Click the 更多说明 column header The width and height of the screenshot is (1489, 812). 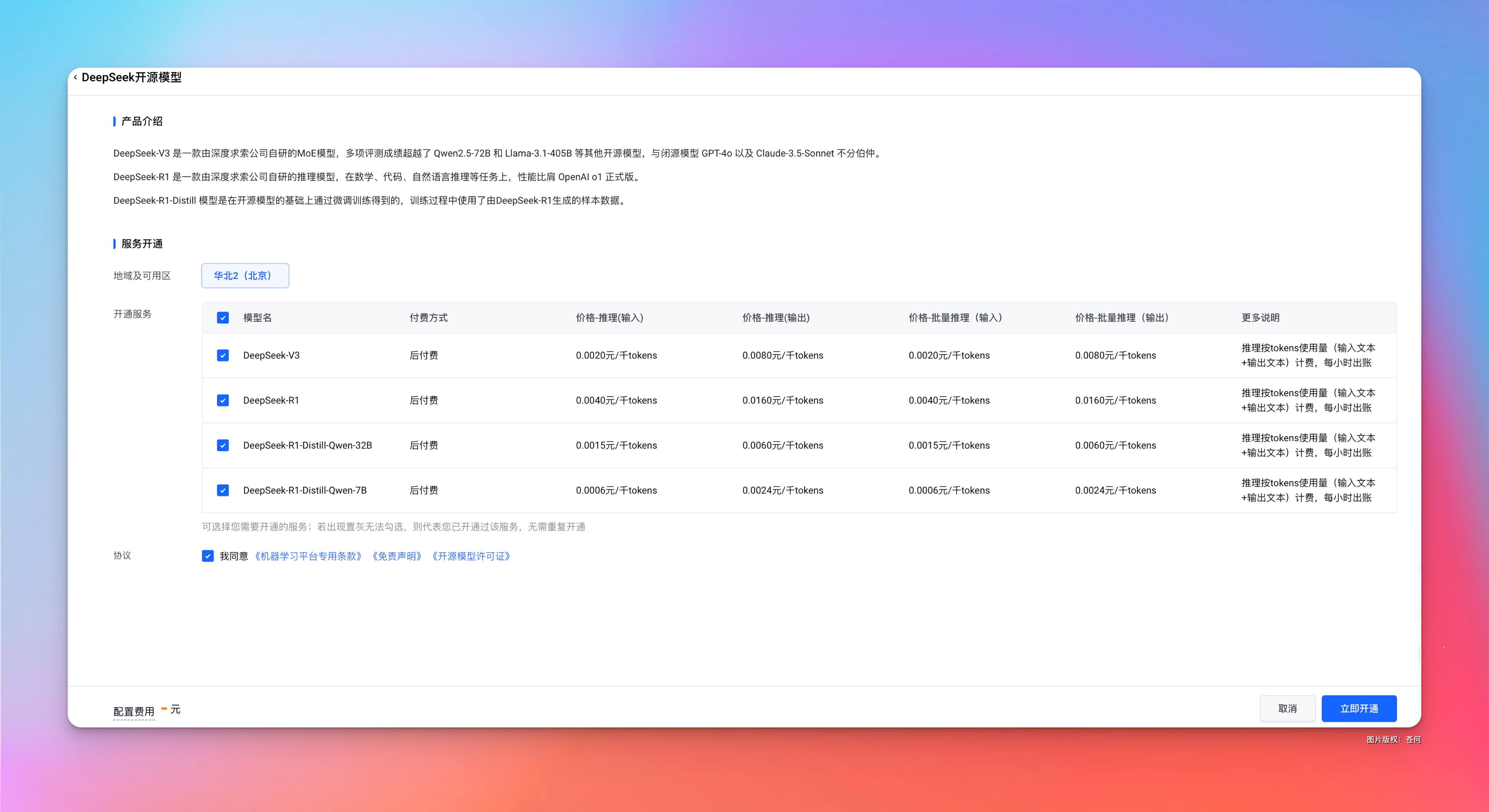(x=1260, y=318)
